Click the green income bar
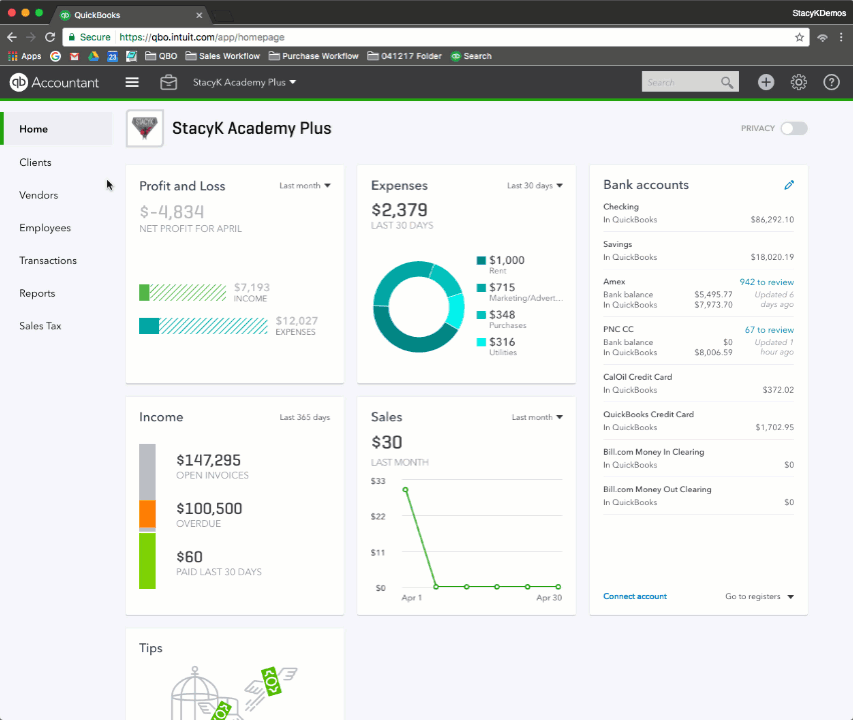 tap(182, 293)
